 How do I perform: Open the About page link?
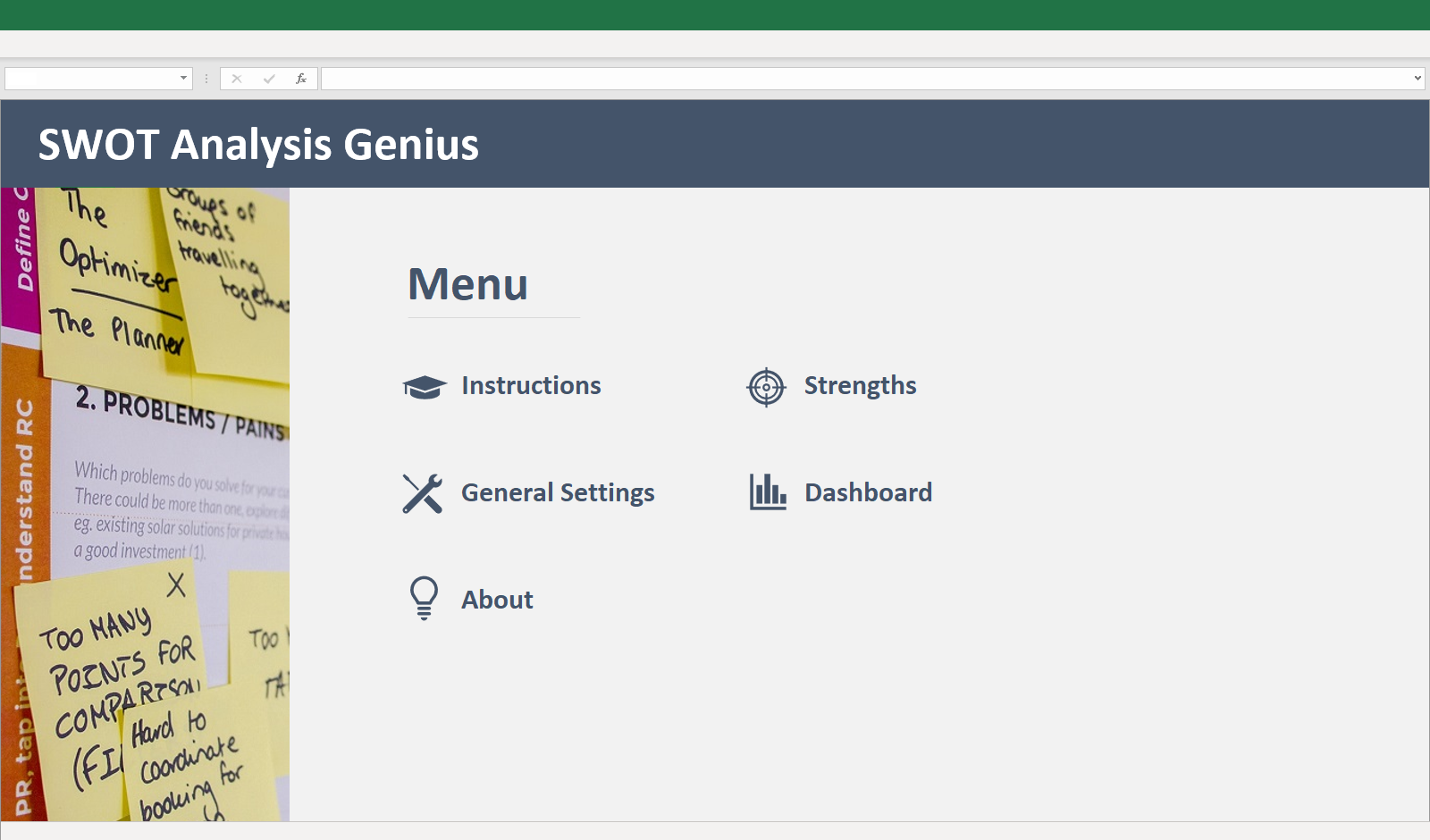pos(497,600)
